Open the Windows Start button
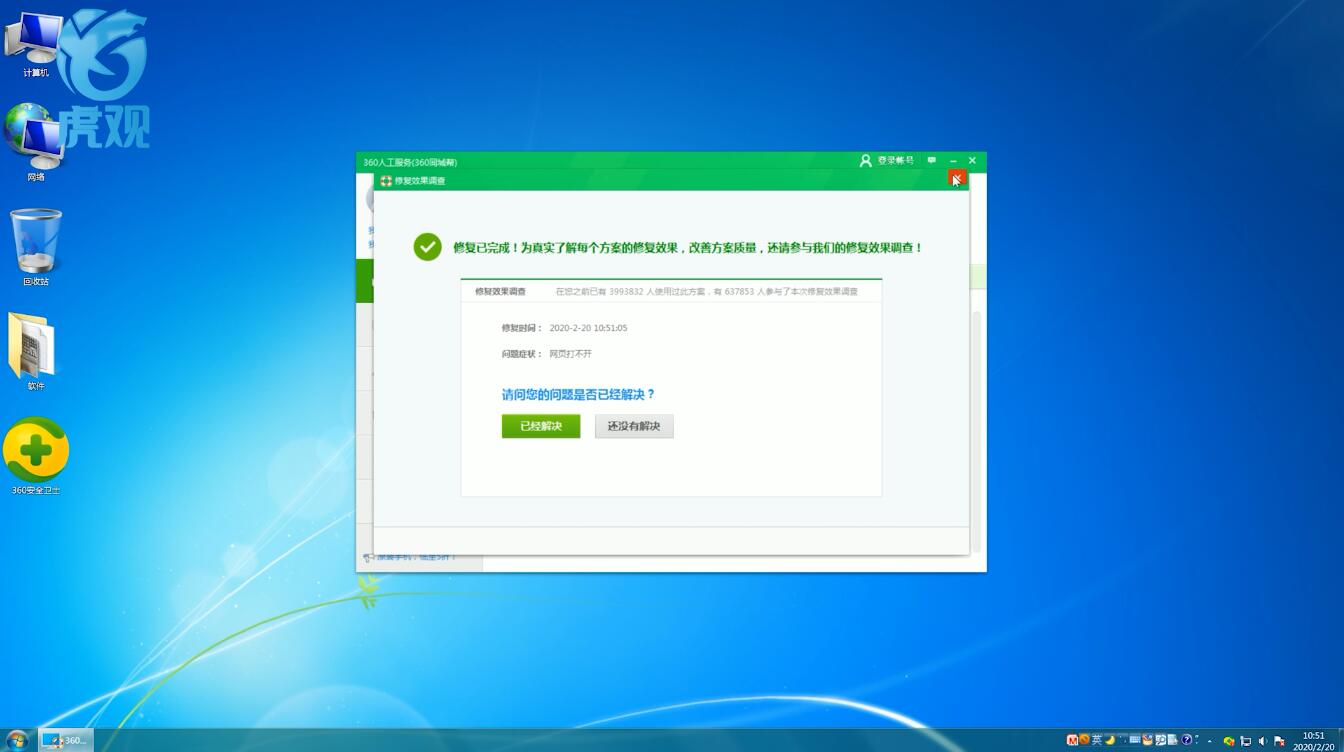This screenshot has height=752, width=1344. point(17,740)
